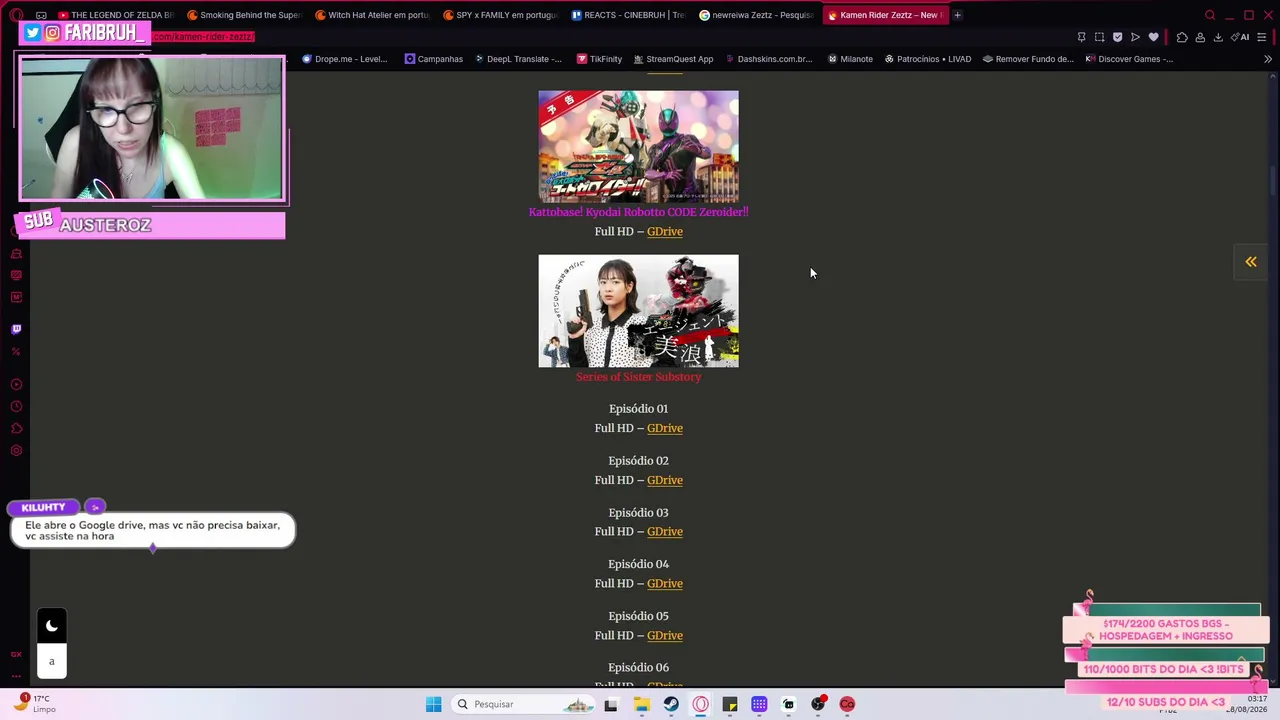
Task: Switch to SPY x FAMILY tab
Action: pos(500,15)
